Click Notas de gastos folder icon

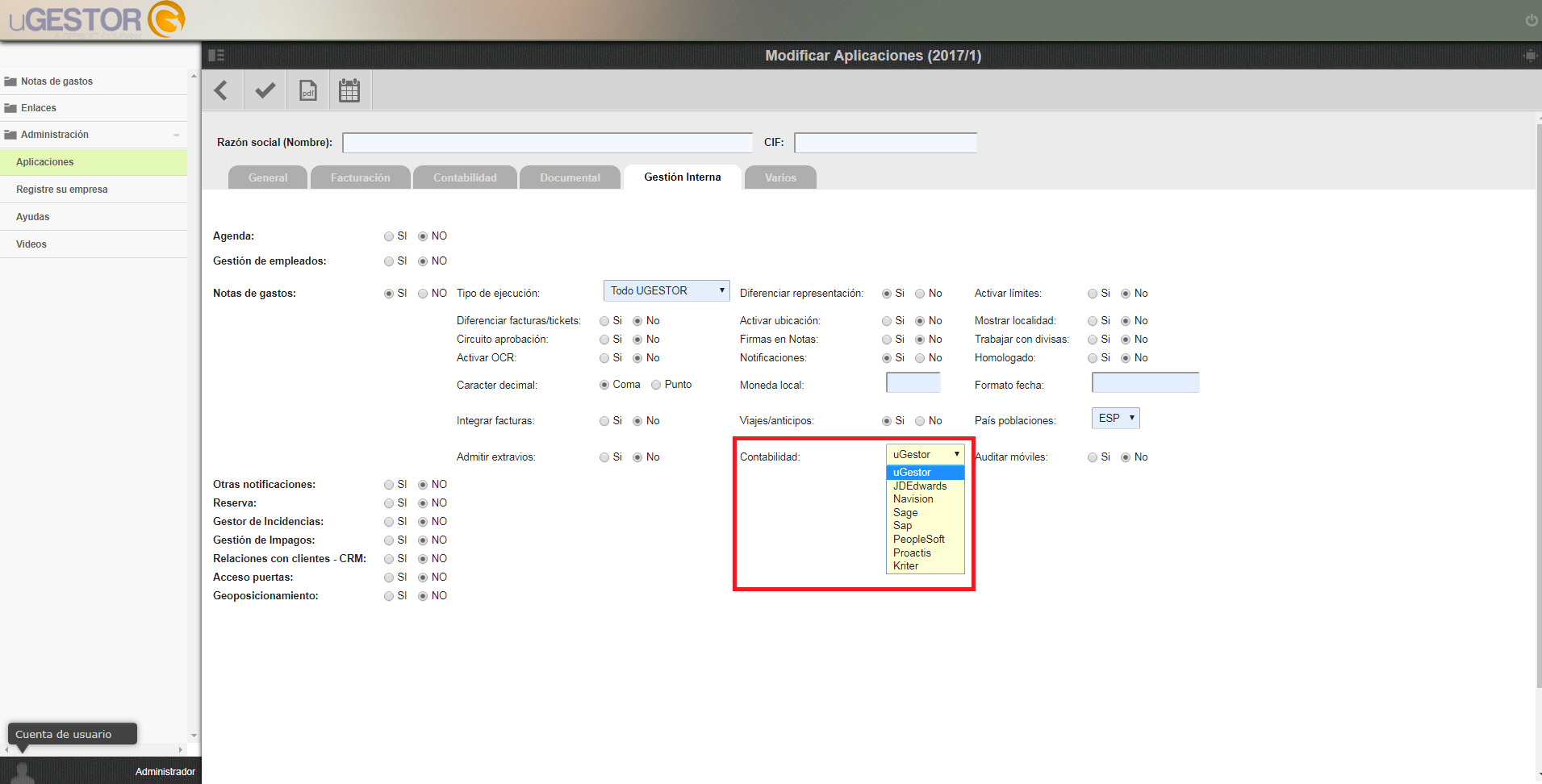10,81
